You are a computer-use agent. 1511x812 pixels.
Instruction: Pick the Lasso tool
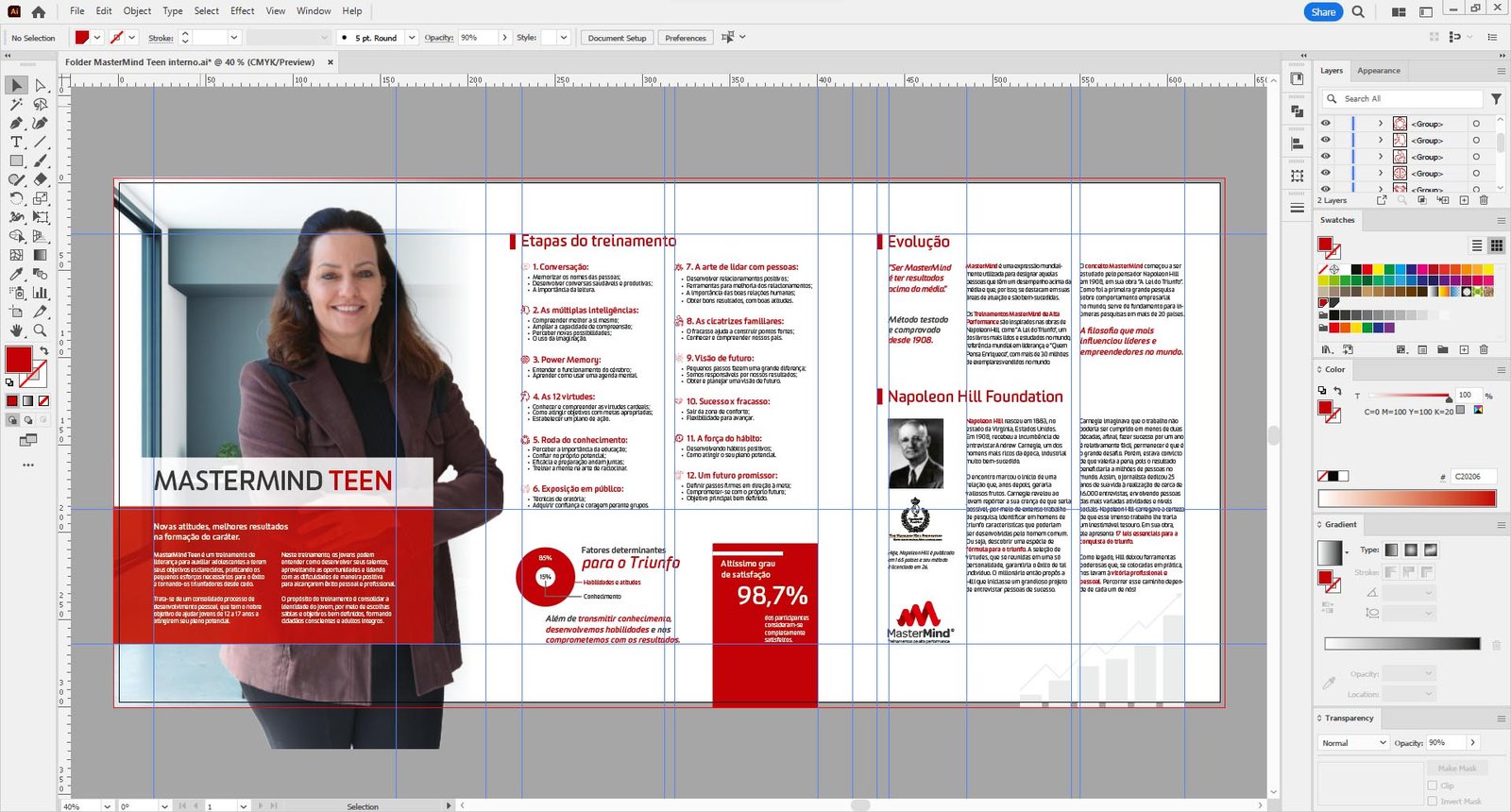coord(40,104)
